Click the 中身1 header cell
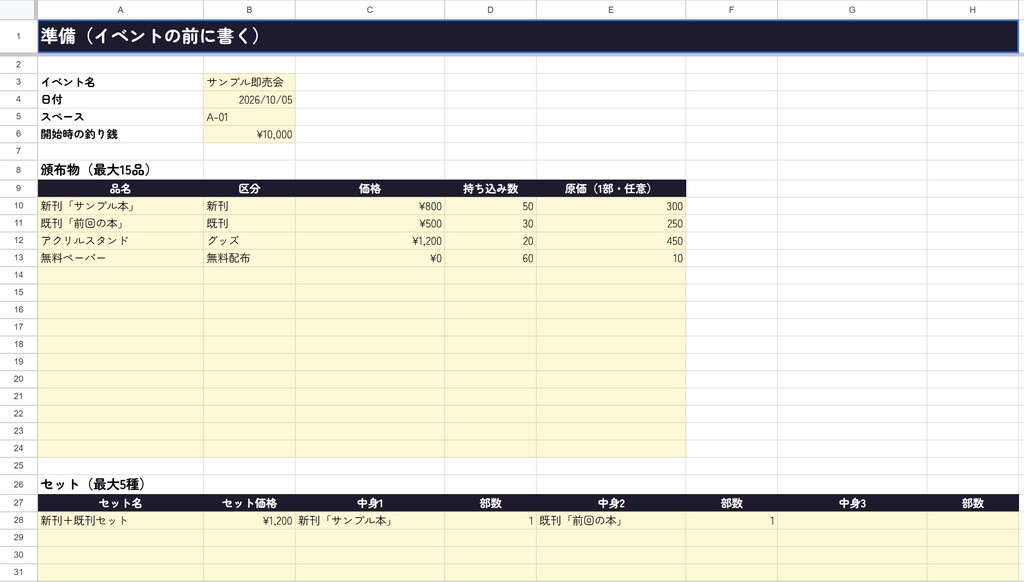 pos(370,503)
